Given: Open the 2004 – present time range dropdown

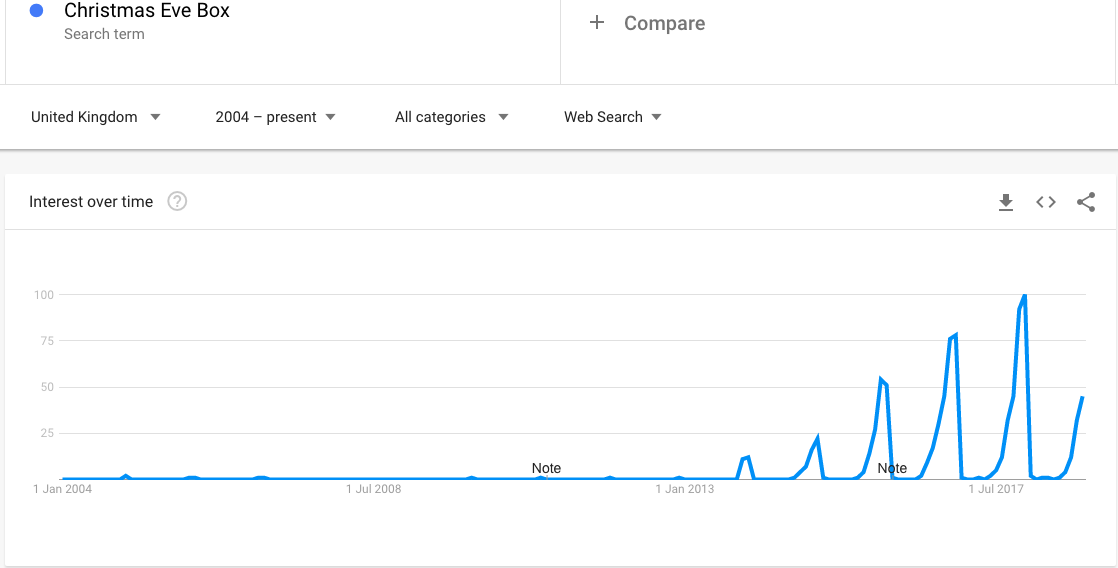Looking at the screenshot, I should tap(275, 117).
